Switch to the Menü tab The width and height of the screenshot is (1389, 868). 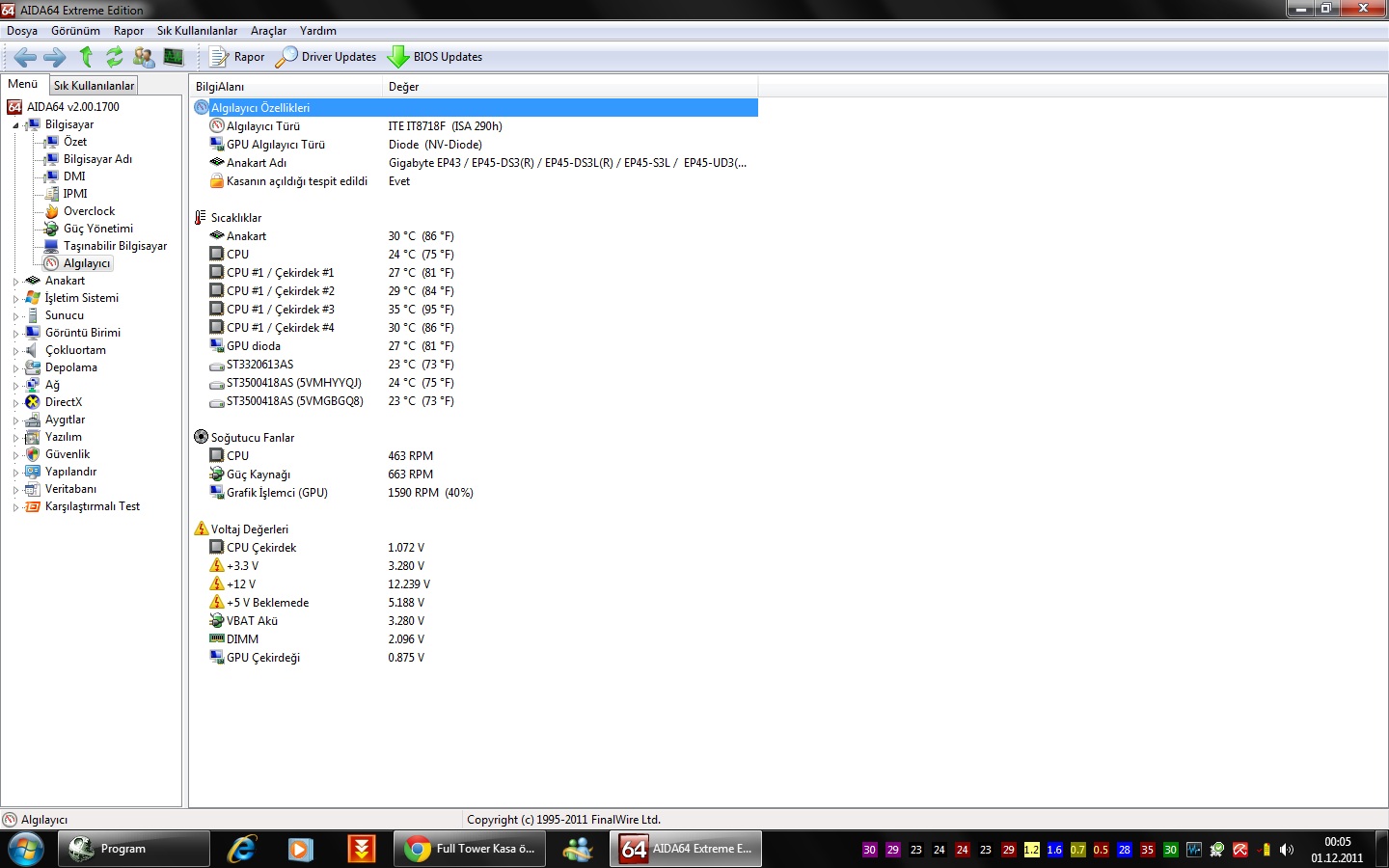click(23, 84)
